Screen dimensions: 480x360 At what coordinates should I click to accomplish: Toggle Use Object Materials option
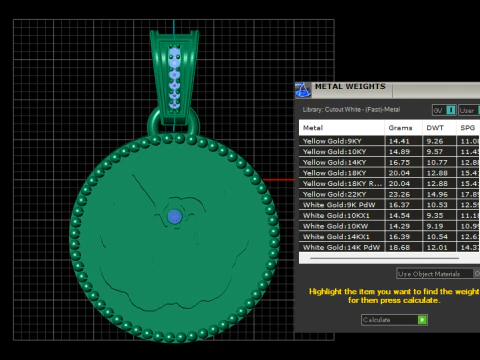[438, 274]
